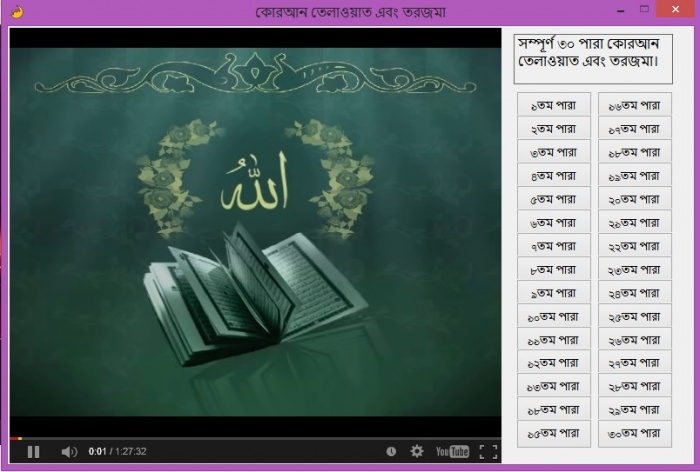This screenshot has height=472, width=700.
Task: Load the ৩০তম পারা video
Action: pos(635,434)
